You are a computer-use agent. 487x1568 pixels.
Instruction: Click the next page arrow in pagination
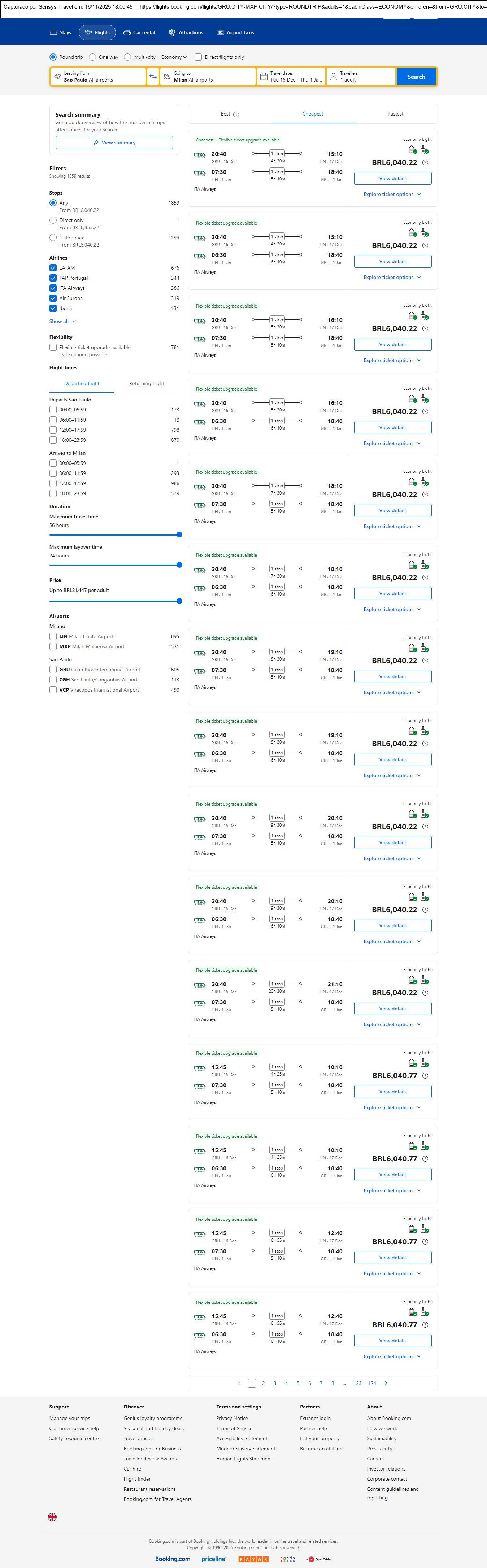tap(386, 1383)
